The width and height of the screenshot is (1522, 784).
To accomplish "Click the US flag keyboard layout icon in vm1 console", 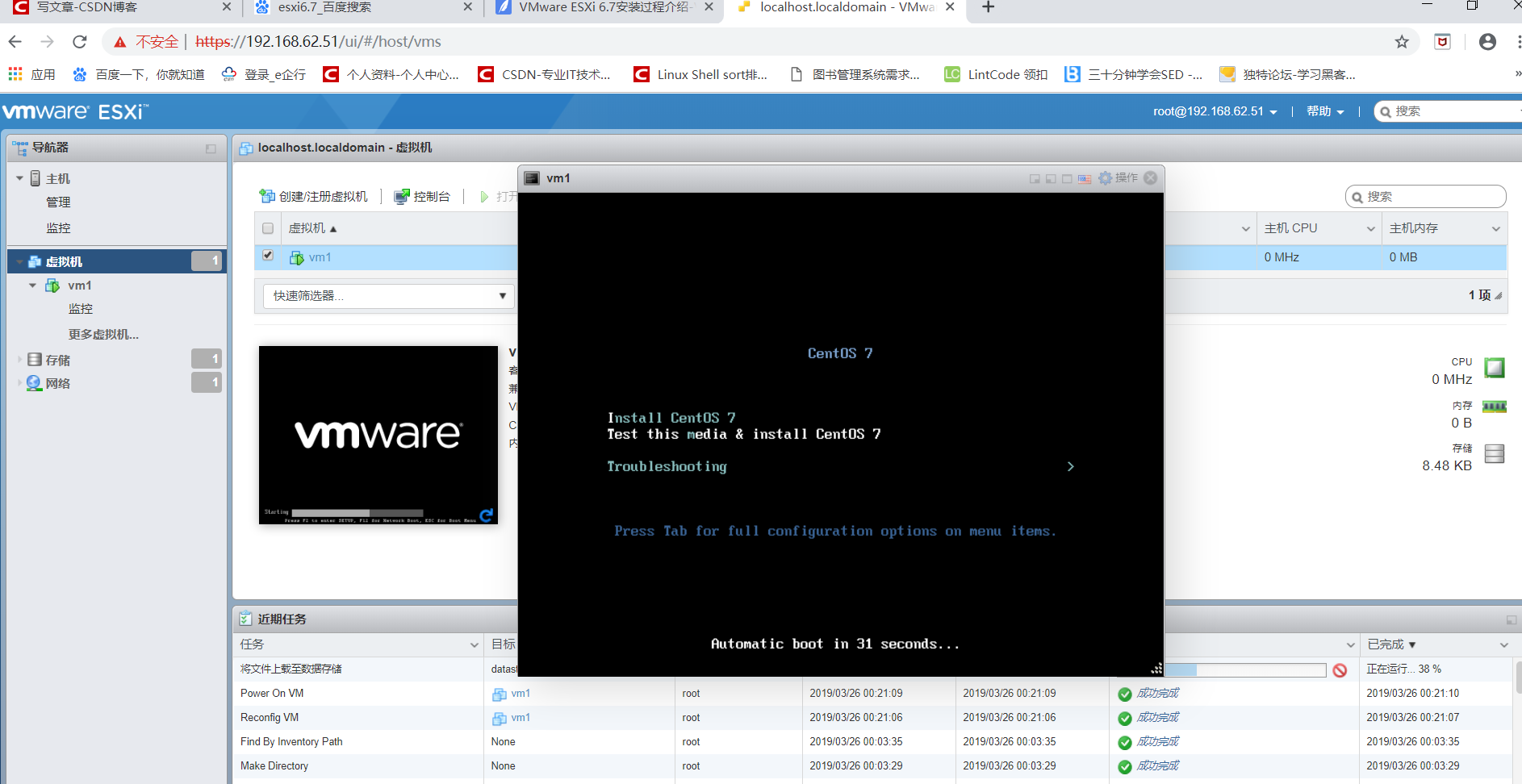I will [1085, 178].
